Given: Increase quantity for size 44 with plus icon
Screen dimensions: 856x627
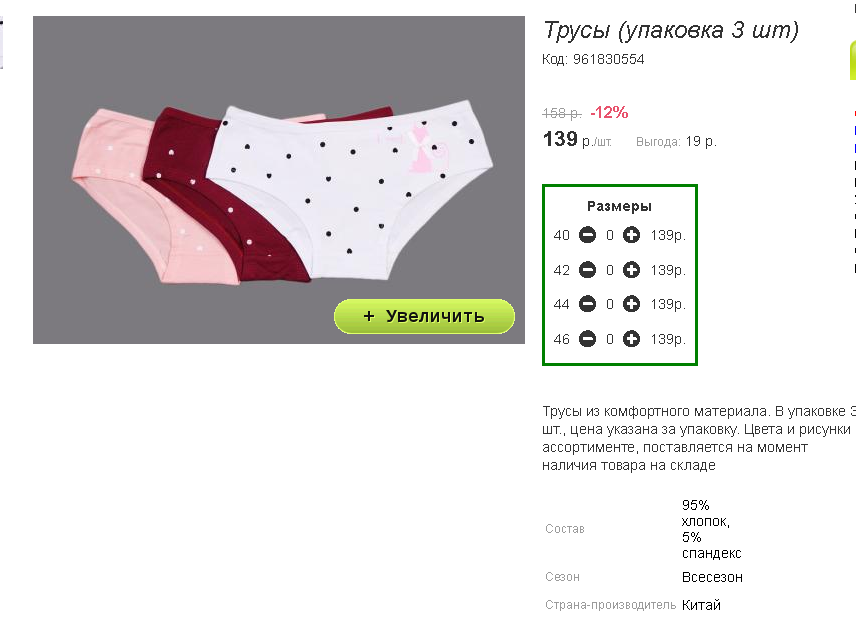Looking at the screenshot, I should coord(631,304).
